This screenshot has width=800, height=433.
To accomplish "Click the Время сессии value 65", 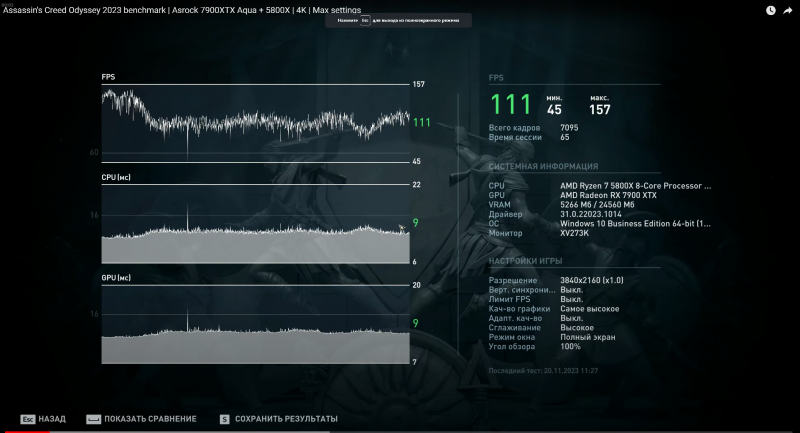I will click(x=565, y=137).
